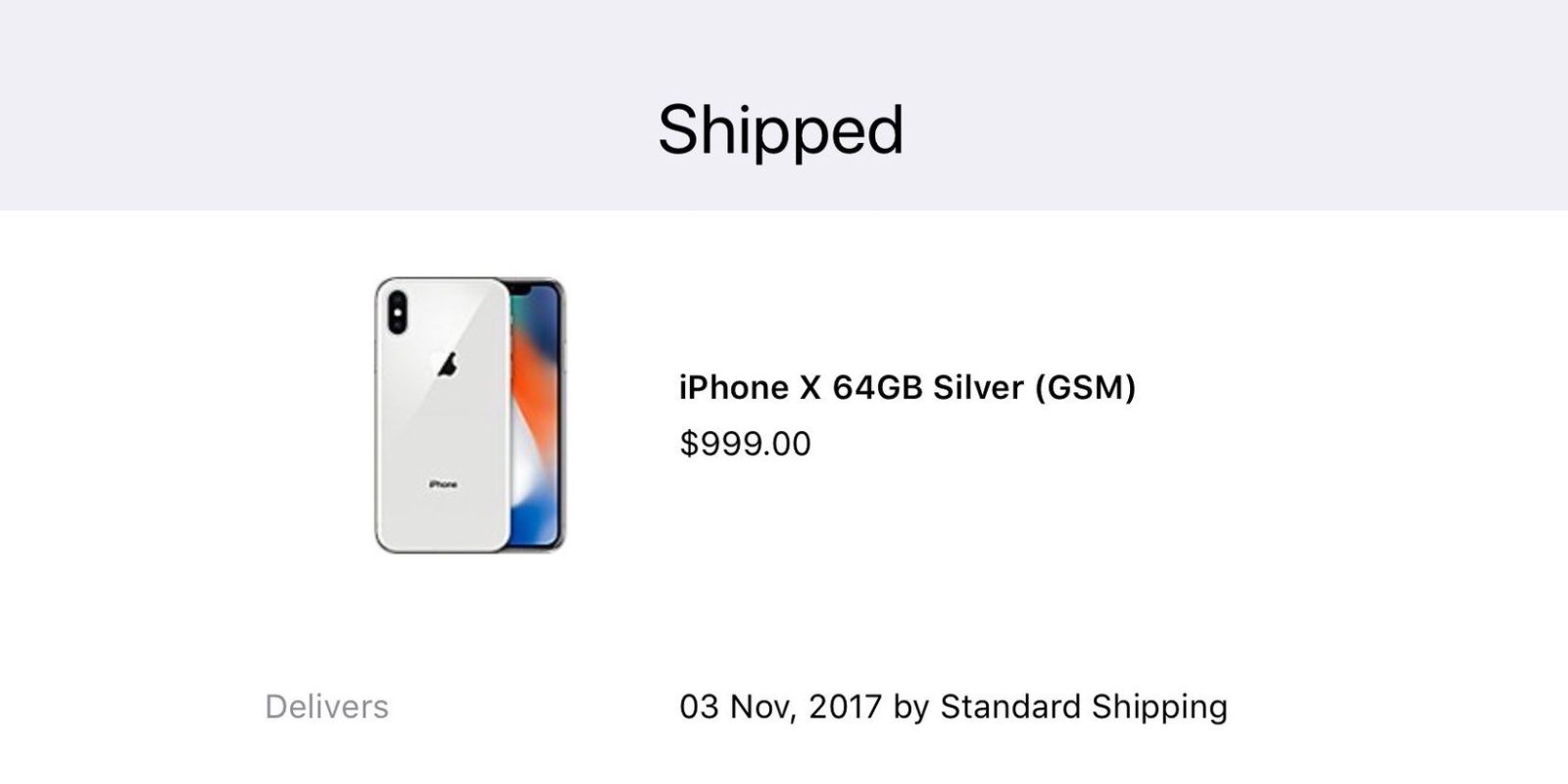This screenshot has width=1568, height=784.
Task: Click the Standard Shipping text
Action: (x=1084, y=708)
